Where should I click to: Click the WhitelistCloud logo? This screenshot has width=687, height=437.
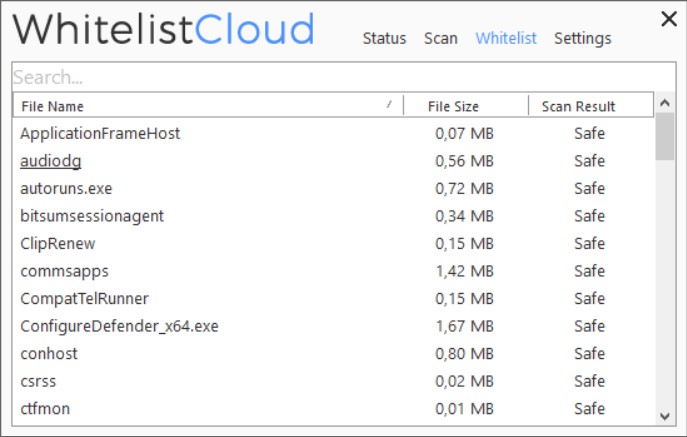[x=163, y=30]
